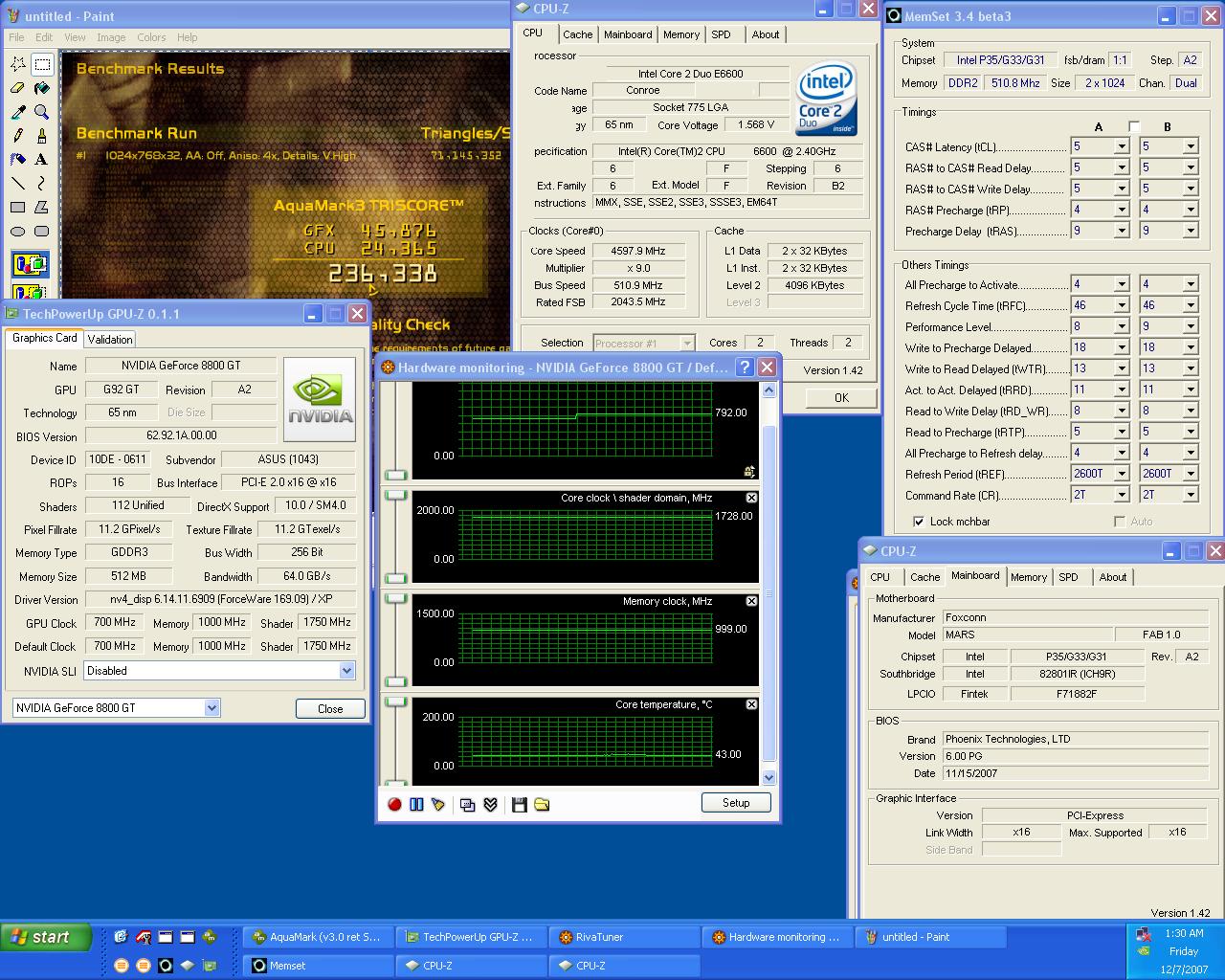
Task: Open RAS# Precharge (tRP) column A dropdown
Action: pyautogui.click(x=1122, y=211)
